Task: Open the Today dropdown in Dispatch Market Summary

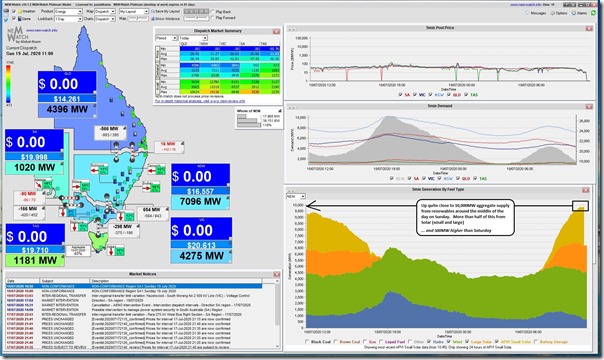Action: 193,38
